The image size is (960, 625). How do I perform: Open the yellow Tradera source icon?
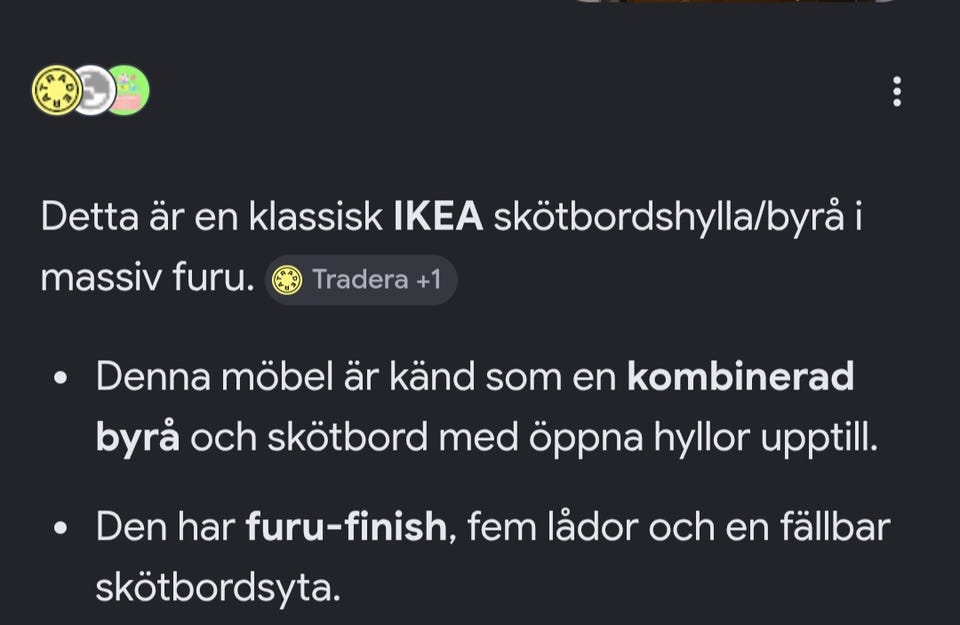tap(57, 90)
